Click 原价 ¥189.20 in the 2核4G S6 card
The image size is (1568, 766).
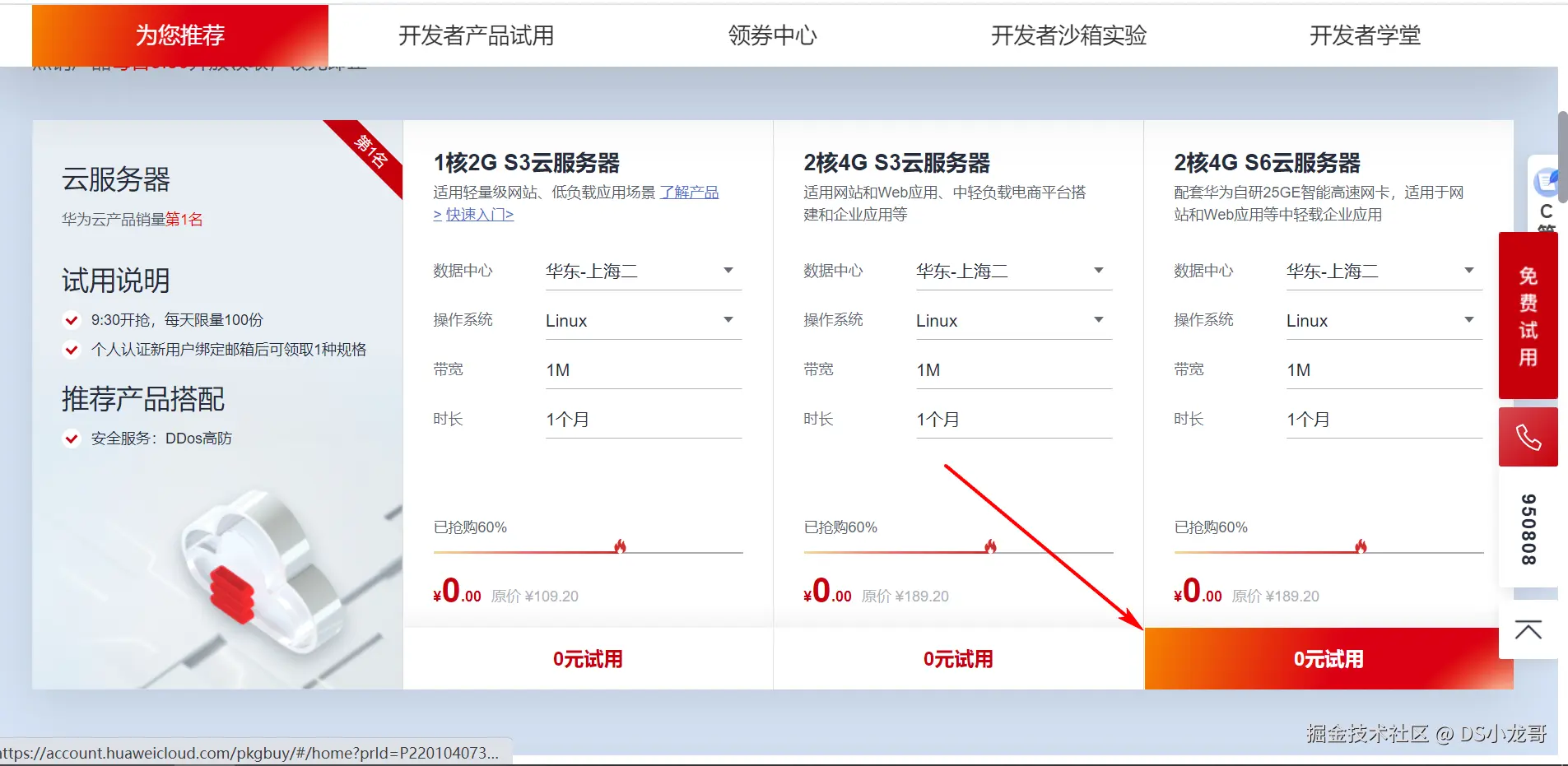(x=1276, y=597)
